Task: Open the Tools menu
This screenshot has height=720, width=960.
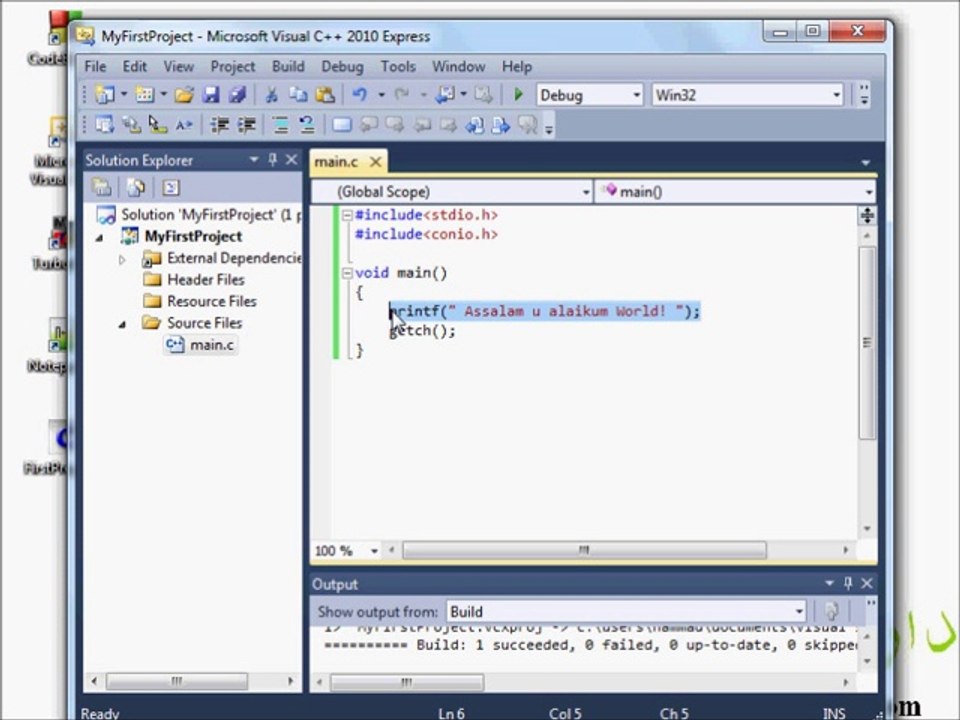Action: click(398, 66)
